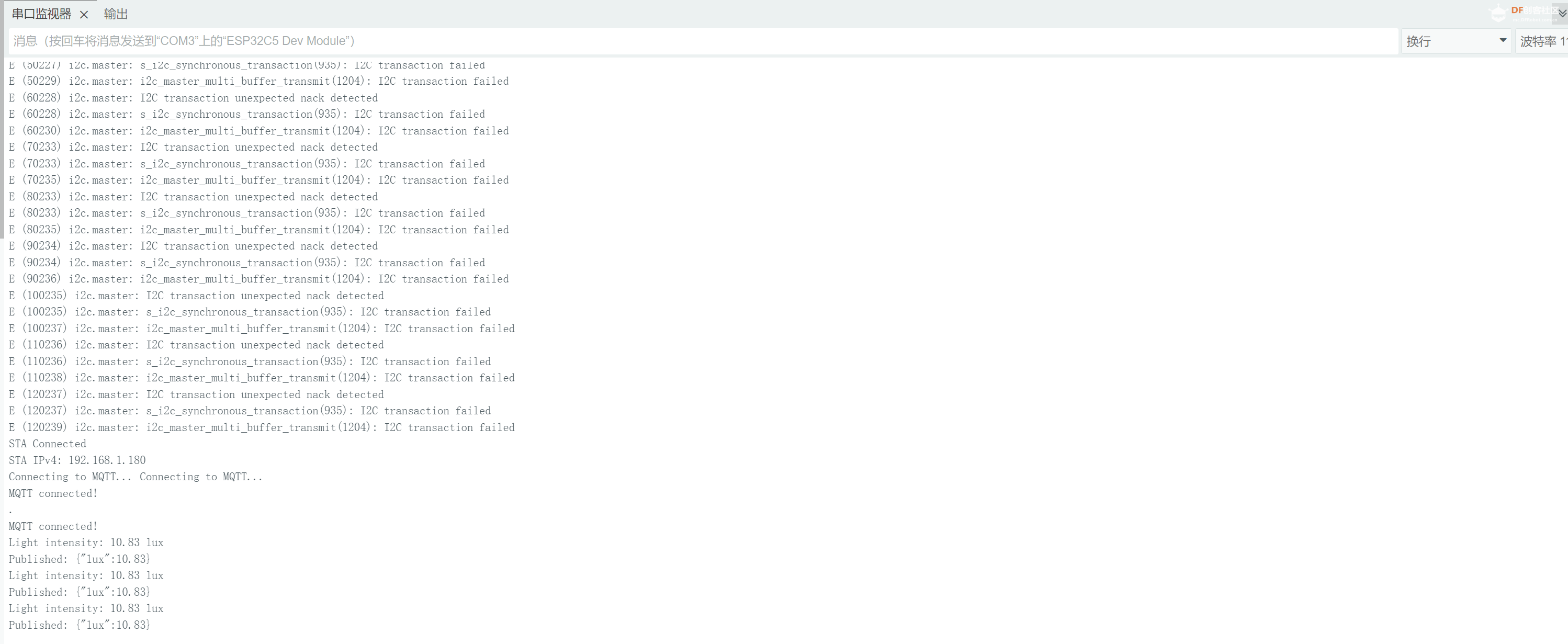Switch to the 输出 (Output) tab
1568x644 pixels.
(x=116, y=14)
